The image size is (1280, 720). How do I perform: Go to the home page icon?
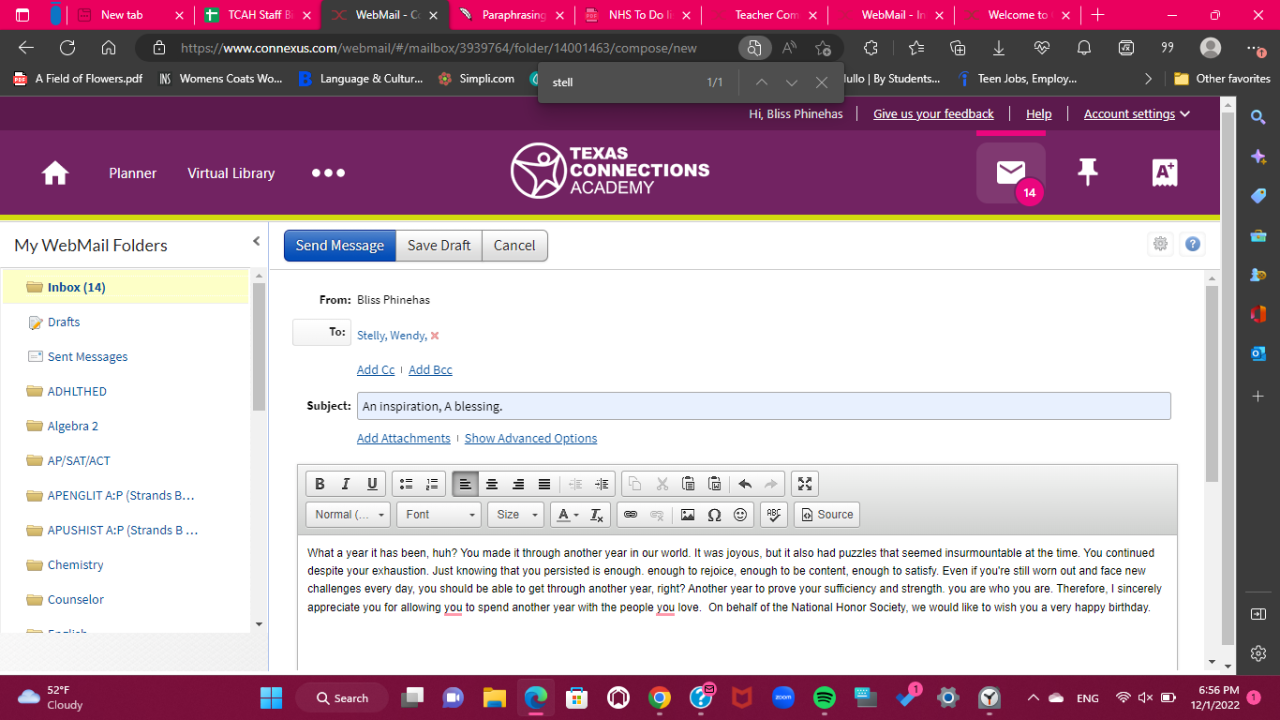click(x=55, y=173)
